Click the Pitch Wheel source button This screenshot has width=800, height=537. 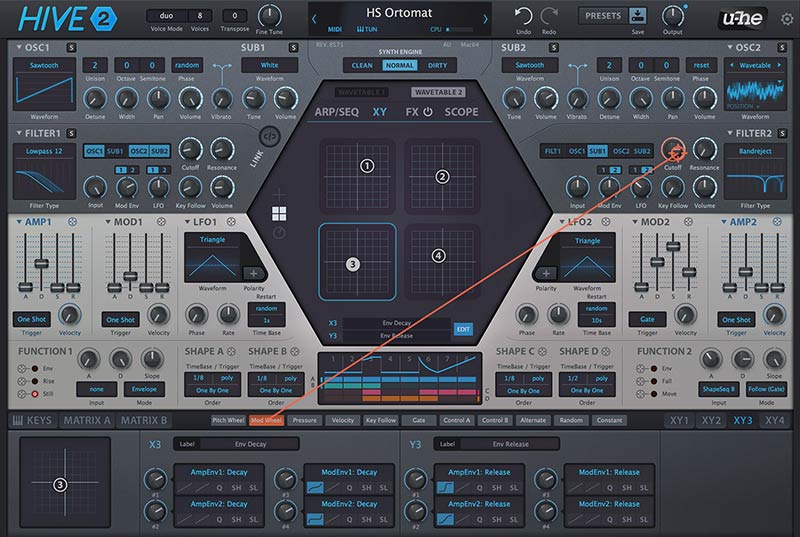[x=228, y=420]
